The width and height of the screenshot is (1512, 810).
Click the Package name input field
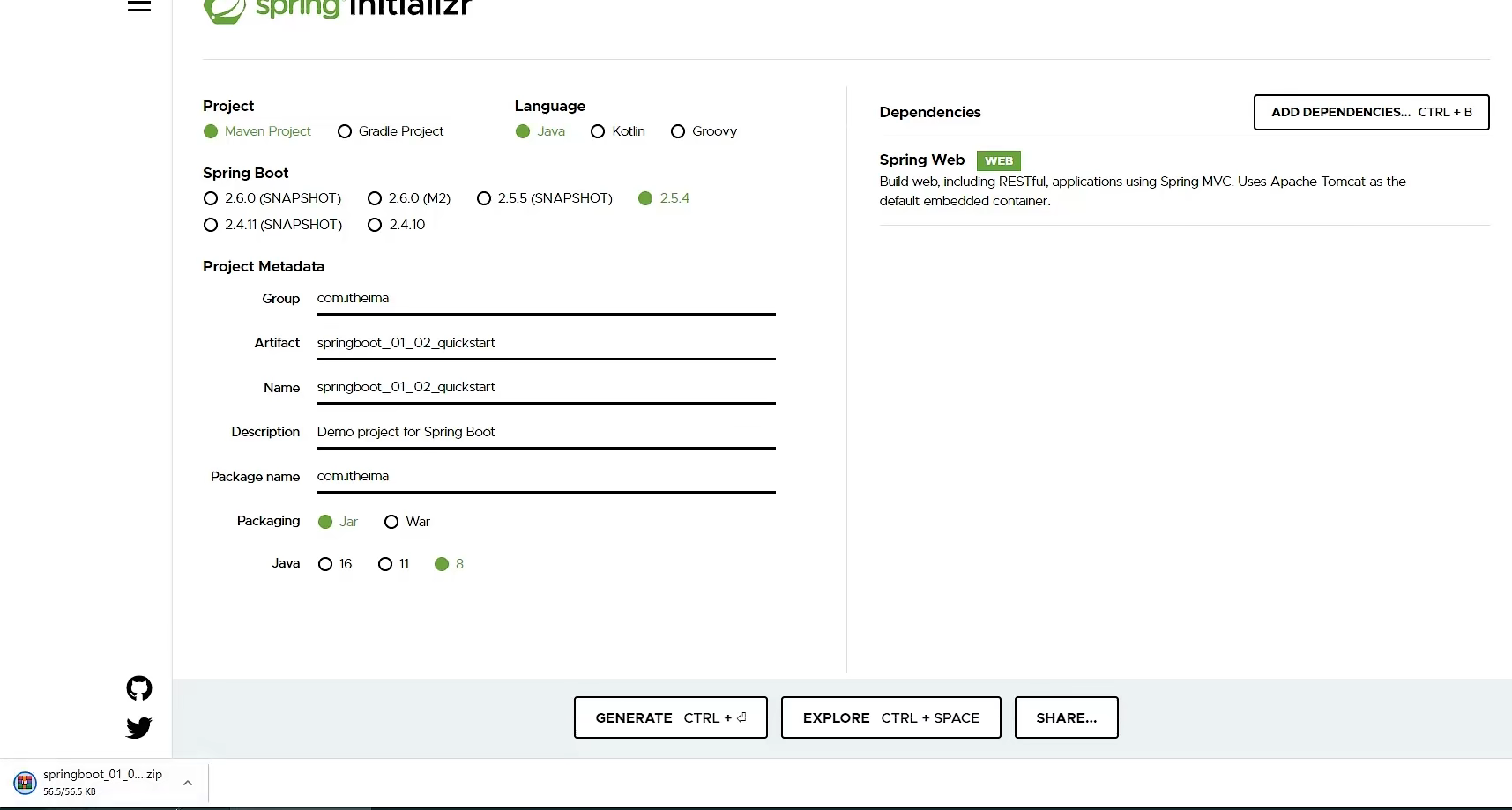(547, 476)
